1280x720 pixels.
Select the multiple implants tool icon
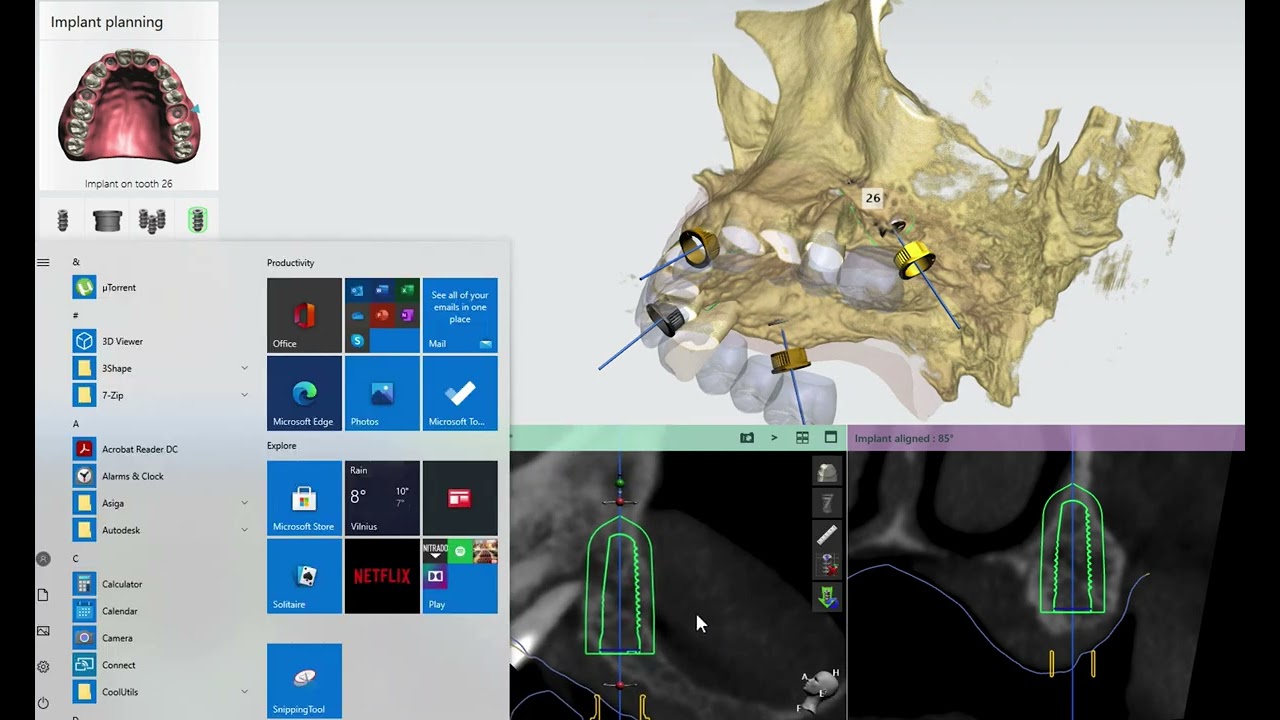tap(152, 220)
